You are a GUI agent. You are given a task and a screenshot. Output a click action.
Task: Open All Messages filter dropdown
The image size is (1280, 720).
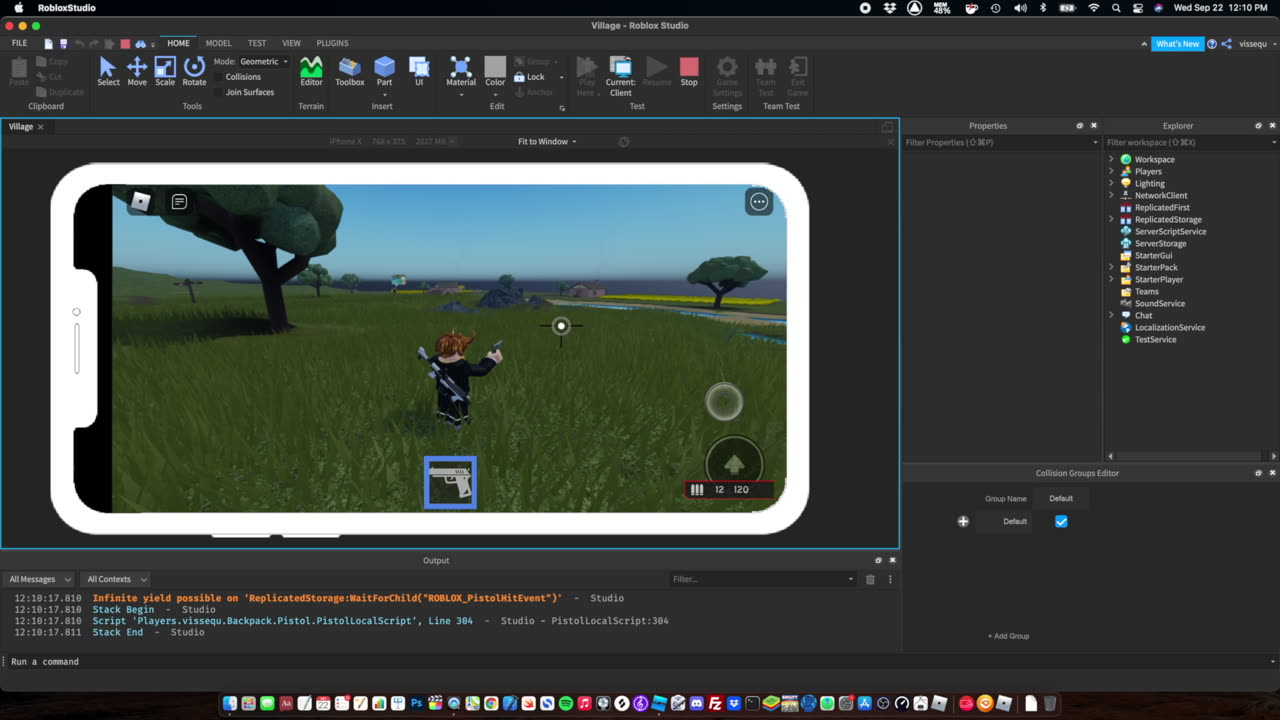(39, 579)
